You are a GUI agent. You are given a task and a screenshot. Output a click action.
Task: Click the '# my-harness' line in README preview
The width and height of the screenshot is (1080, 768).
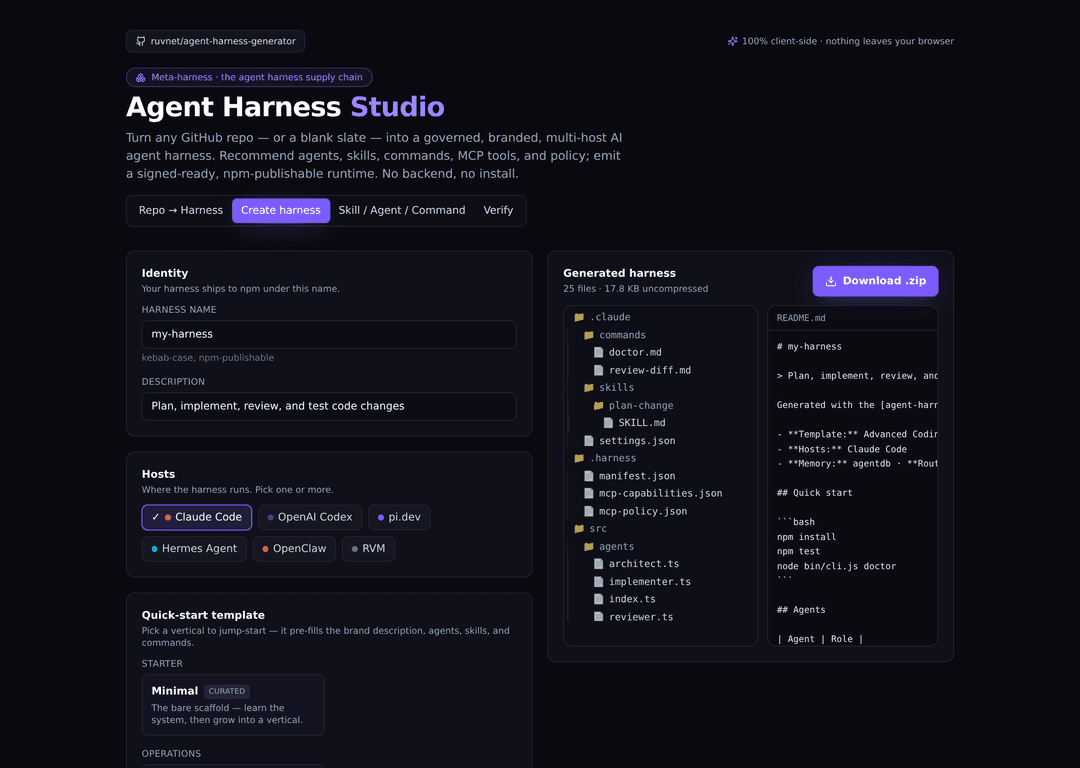pos(809,346)
